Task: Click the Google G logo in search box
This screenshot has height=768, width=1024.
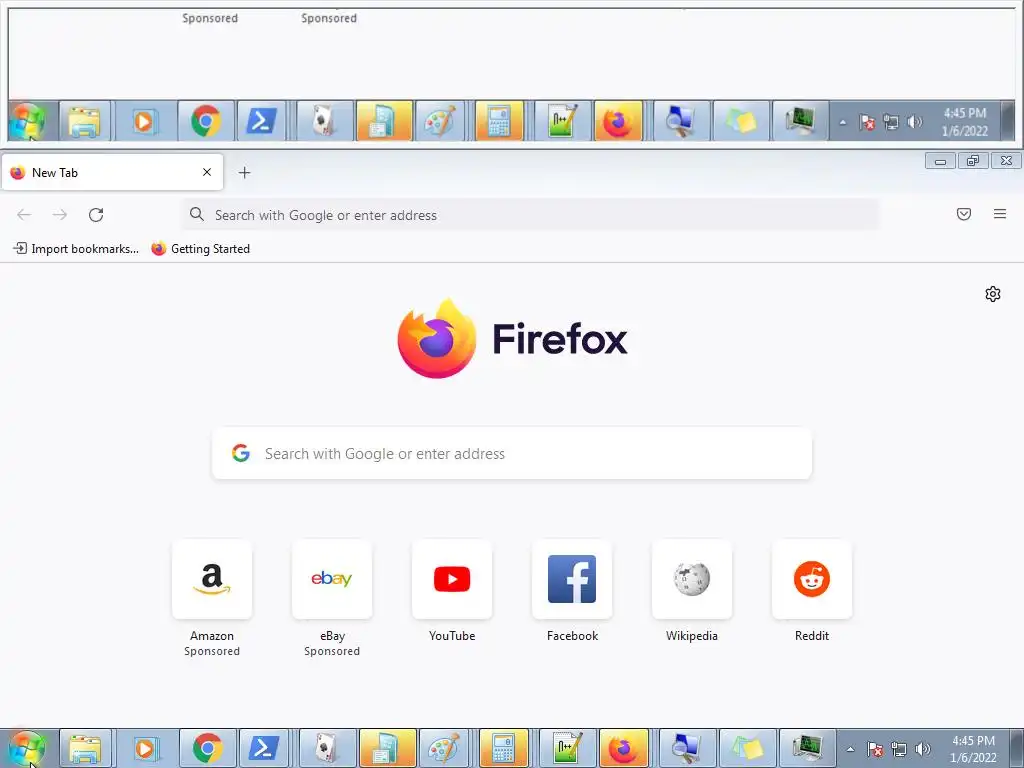Action: tap(241, 453)
